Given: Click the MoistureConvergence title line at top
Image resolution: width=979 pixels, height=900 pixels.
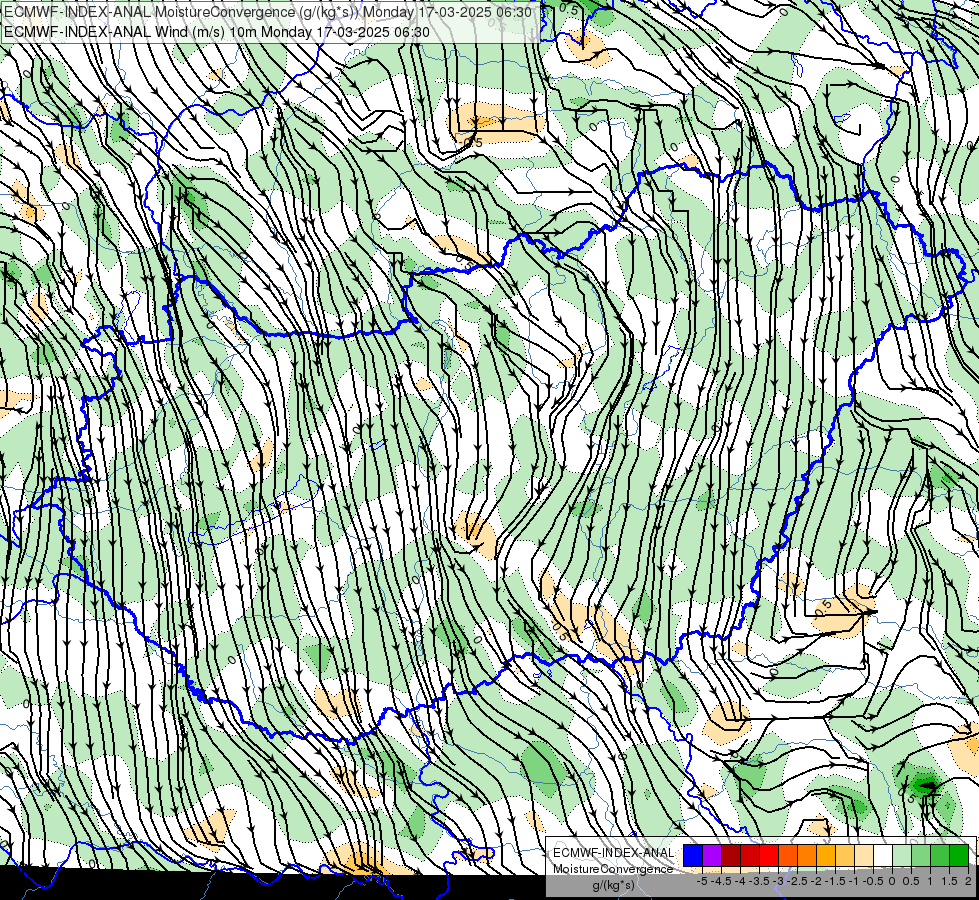Looking at the screenshot, I should (268, 12).
